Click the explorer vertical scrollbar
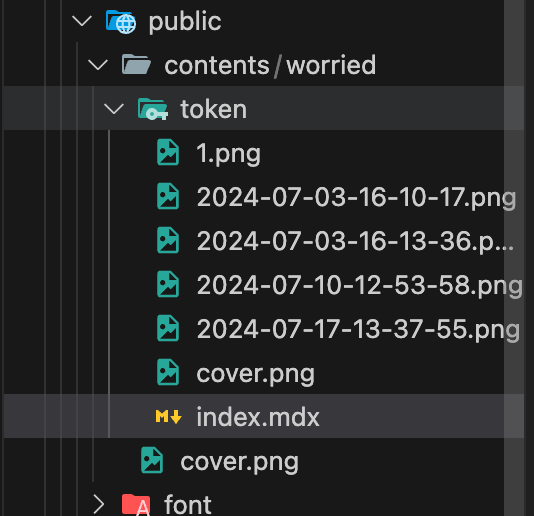The height and width of the screenshot is (516, 534). click(x=514, y=258)
